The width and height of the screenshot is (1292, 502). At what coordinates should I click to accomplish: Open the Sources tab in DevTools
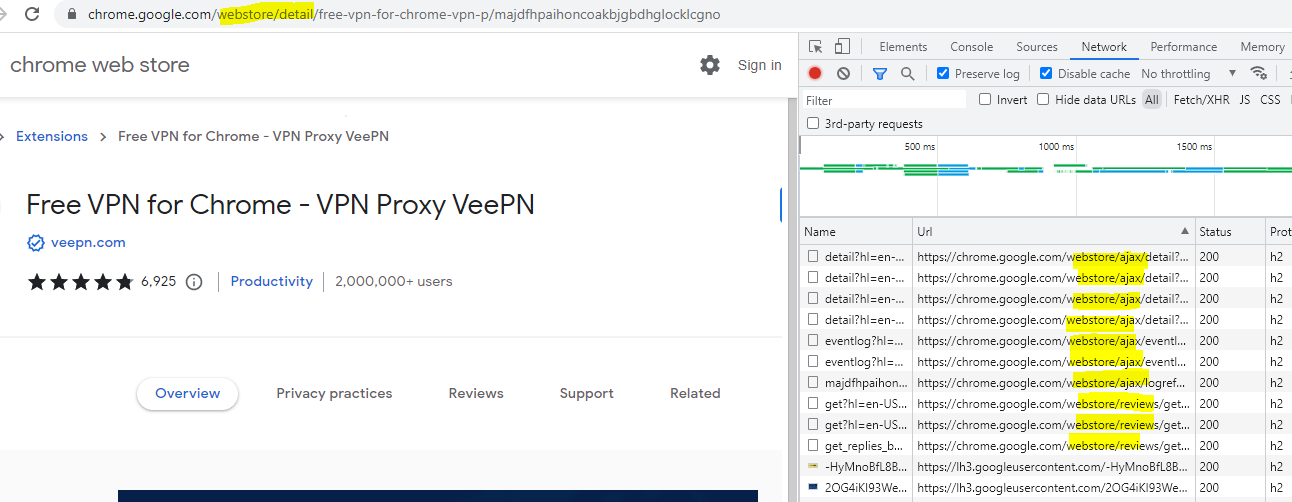(1037, 47)
